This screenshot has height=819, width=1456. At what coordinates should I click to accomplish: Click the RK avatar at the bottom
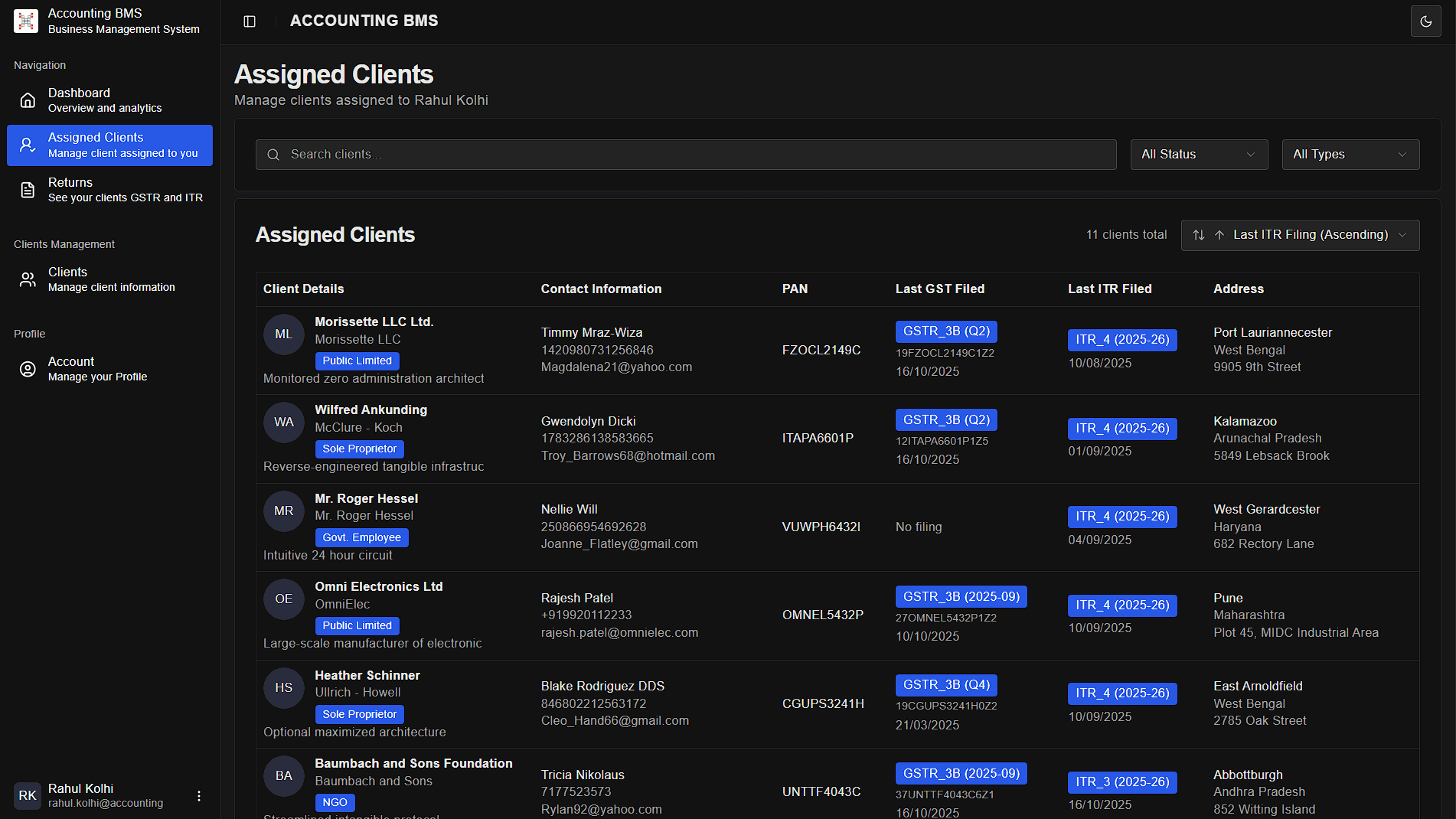27,795
